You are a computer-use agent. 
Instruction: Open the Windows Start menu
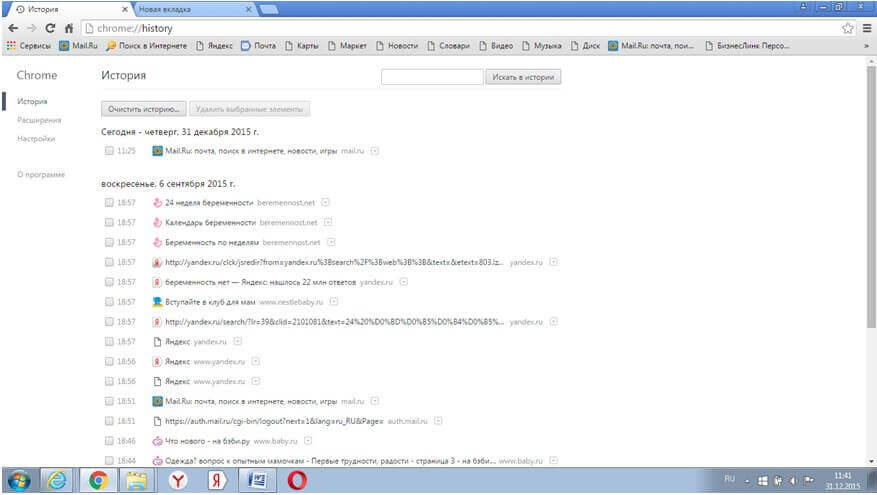tap(19, 480)
